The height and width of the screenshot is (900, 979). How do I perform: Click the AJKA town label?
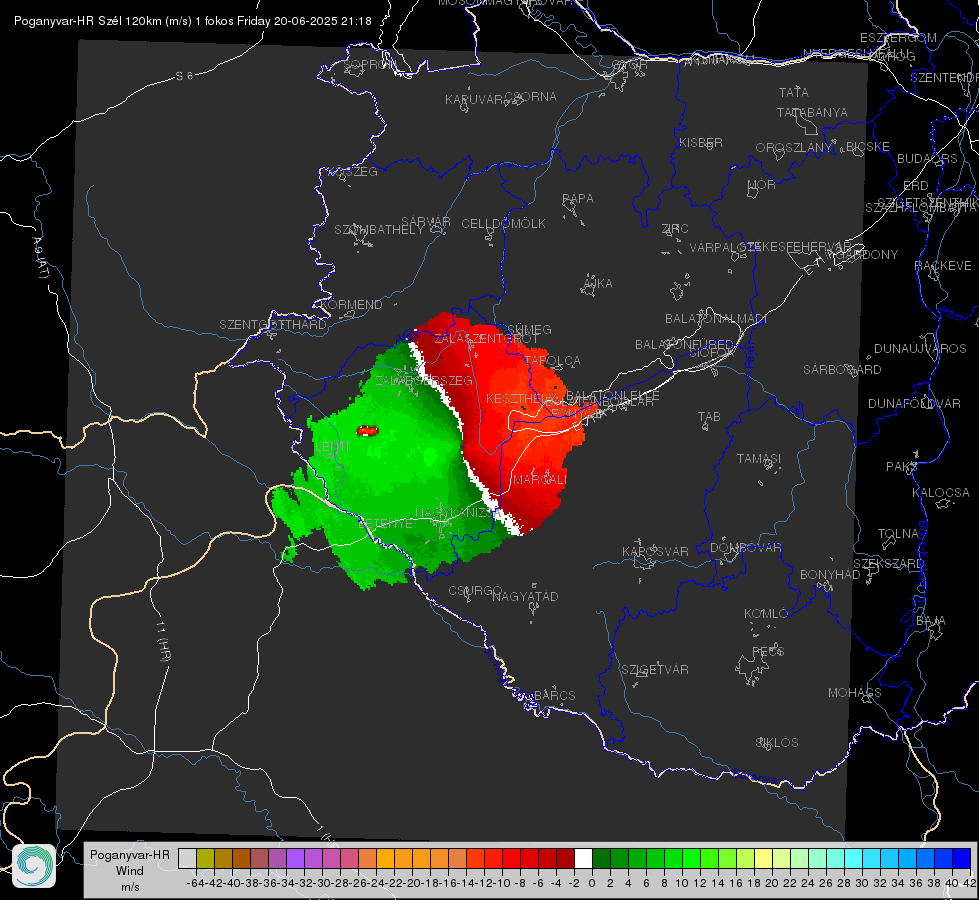pos(597,284)
